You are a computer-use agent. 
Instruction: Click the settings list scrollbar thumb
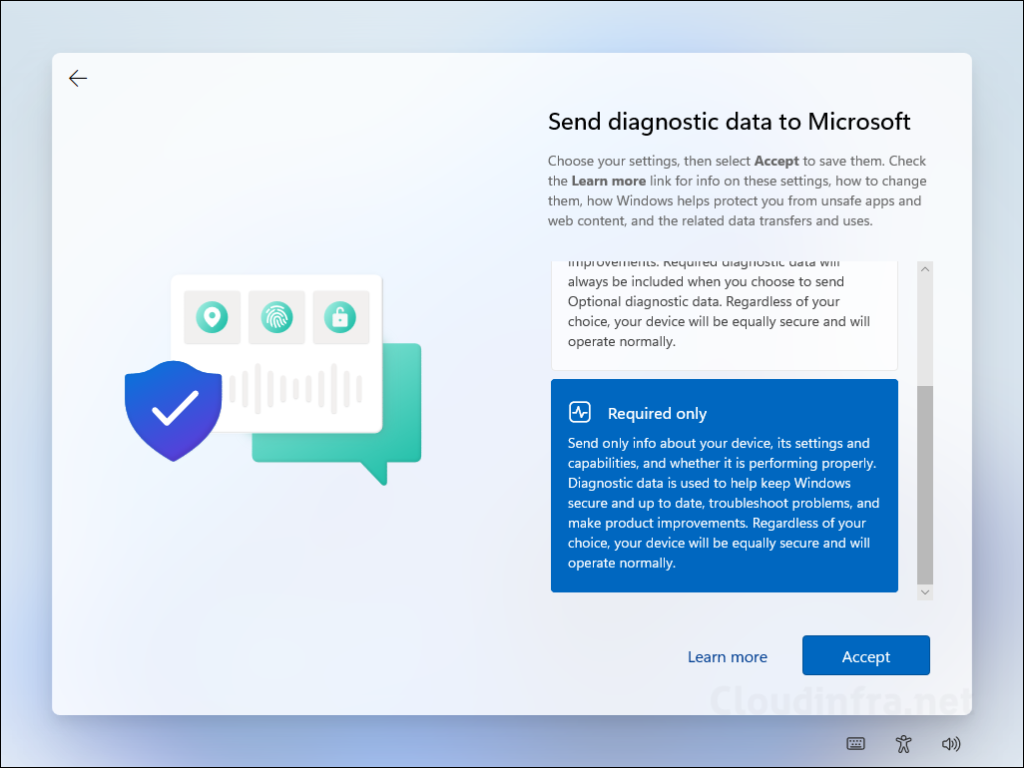pyautogui.click(x=925, y=484)
